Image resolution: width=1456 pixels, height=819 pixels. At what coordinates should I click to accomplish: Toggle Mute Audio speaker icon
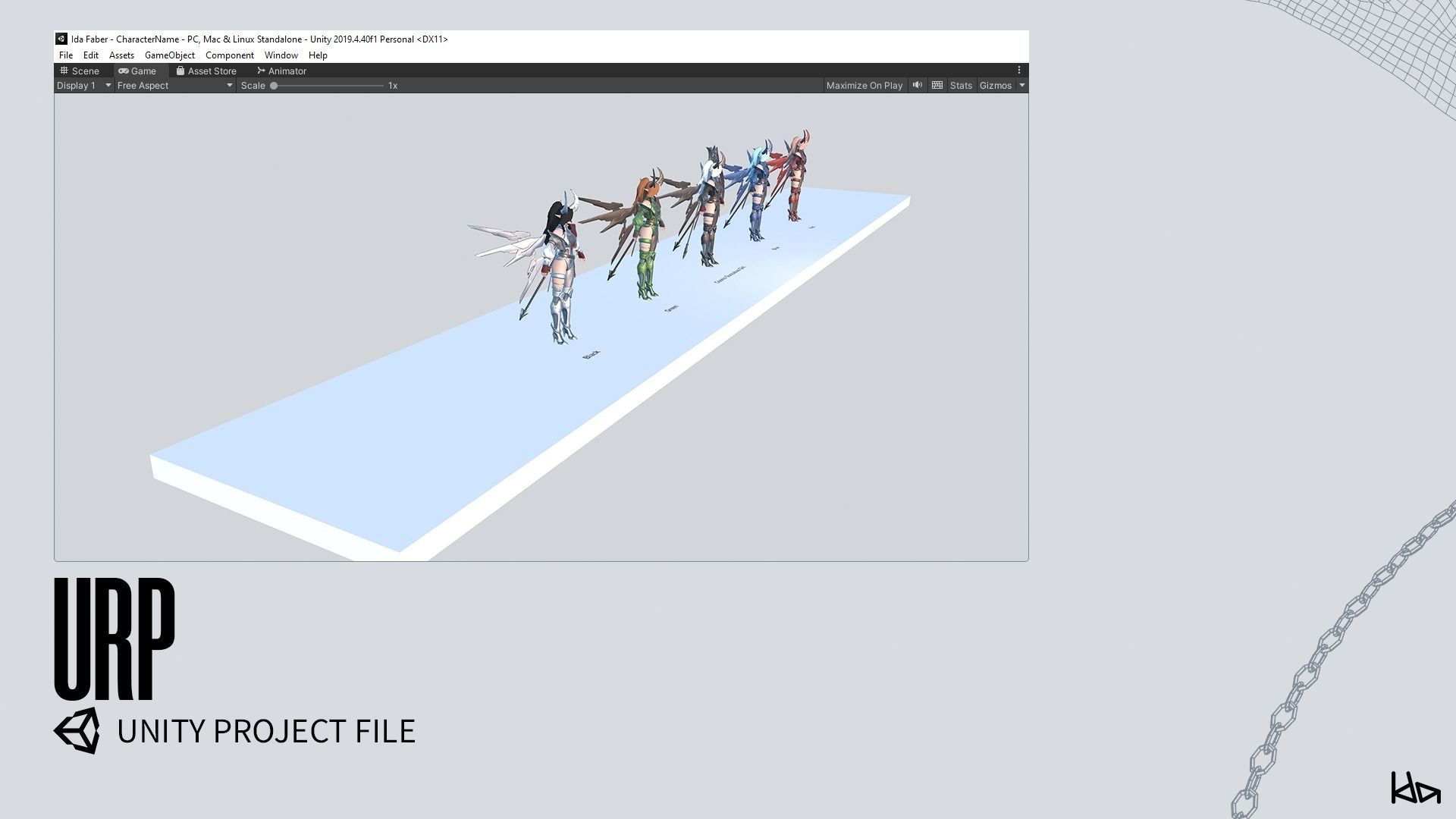918,86
